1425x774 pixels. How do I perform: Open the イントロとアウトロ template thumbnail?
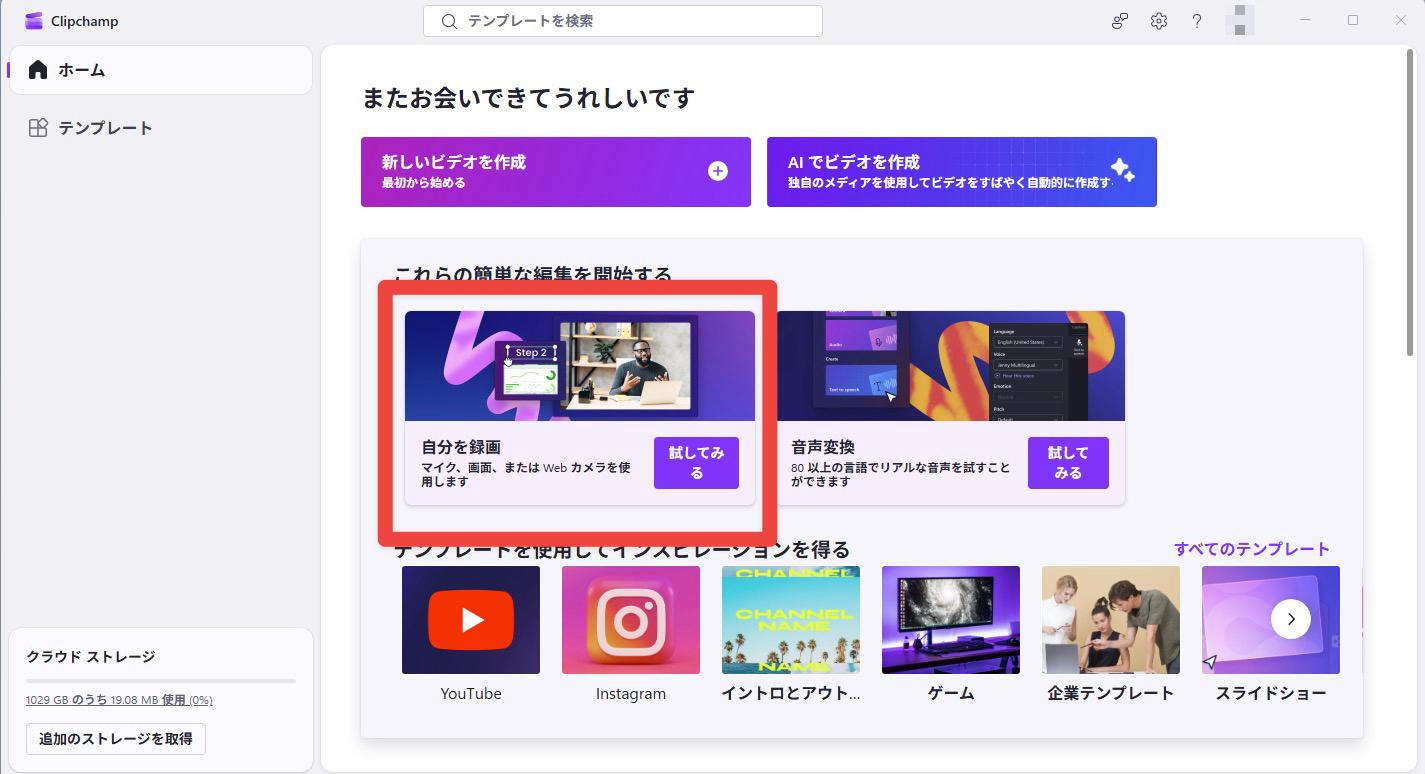click(x=791, y=620)
